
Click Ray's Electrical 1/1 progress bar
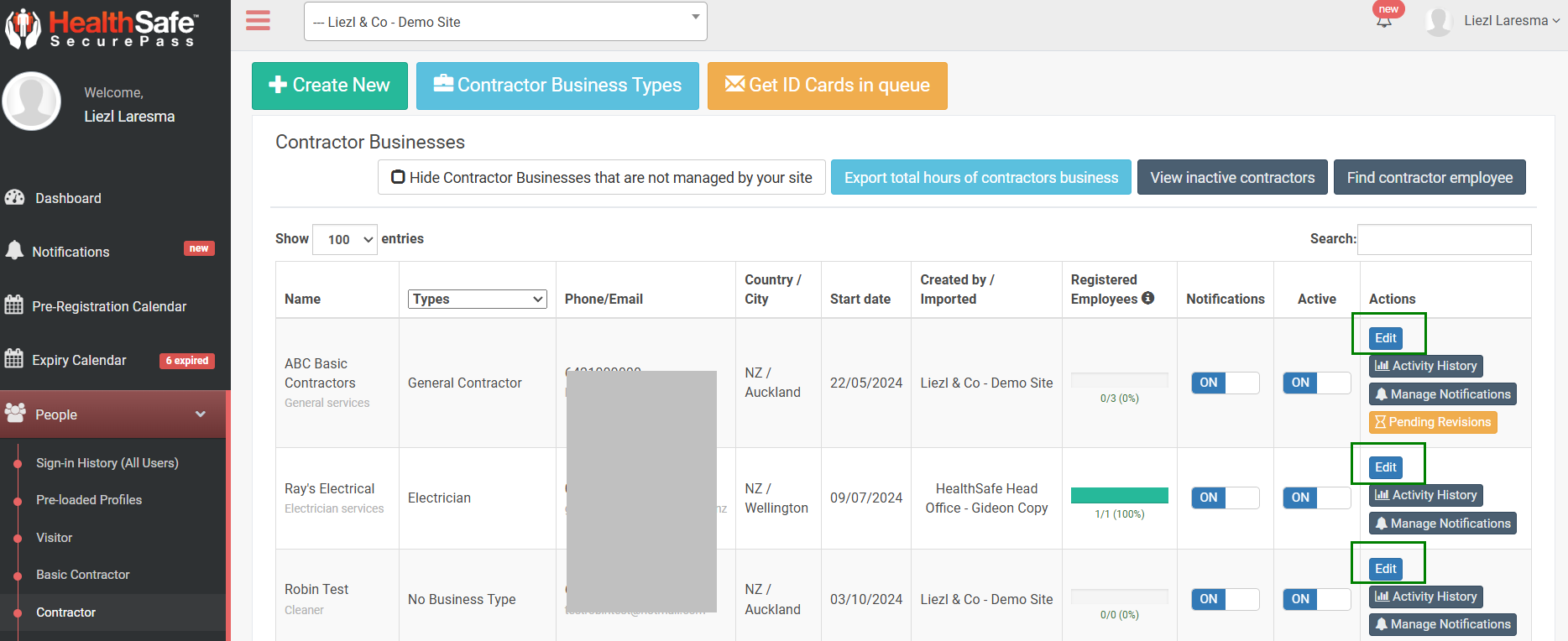(1120, 496)
